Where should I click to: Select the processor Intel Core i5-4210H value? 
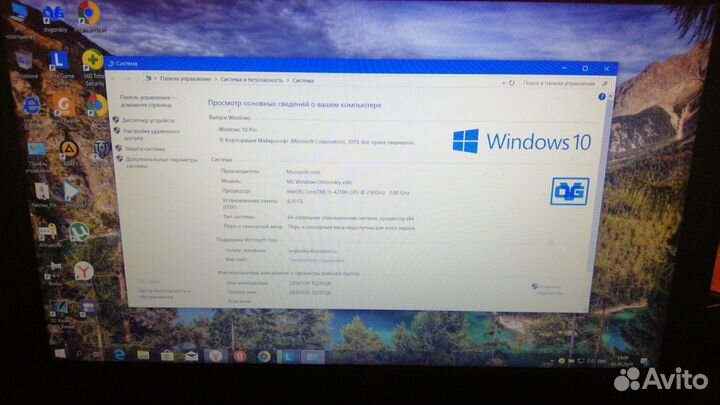348,192
